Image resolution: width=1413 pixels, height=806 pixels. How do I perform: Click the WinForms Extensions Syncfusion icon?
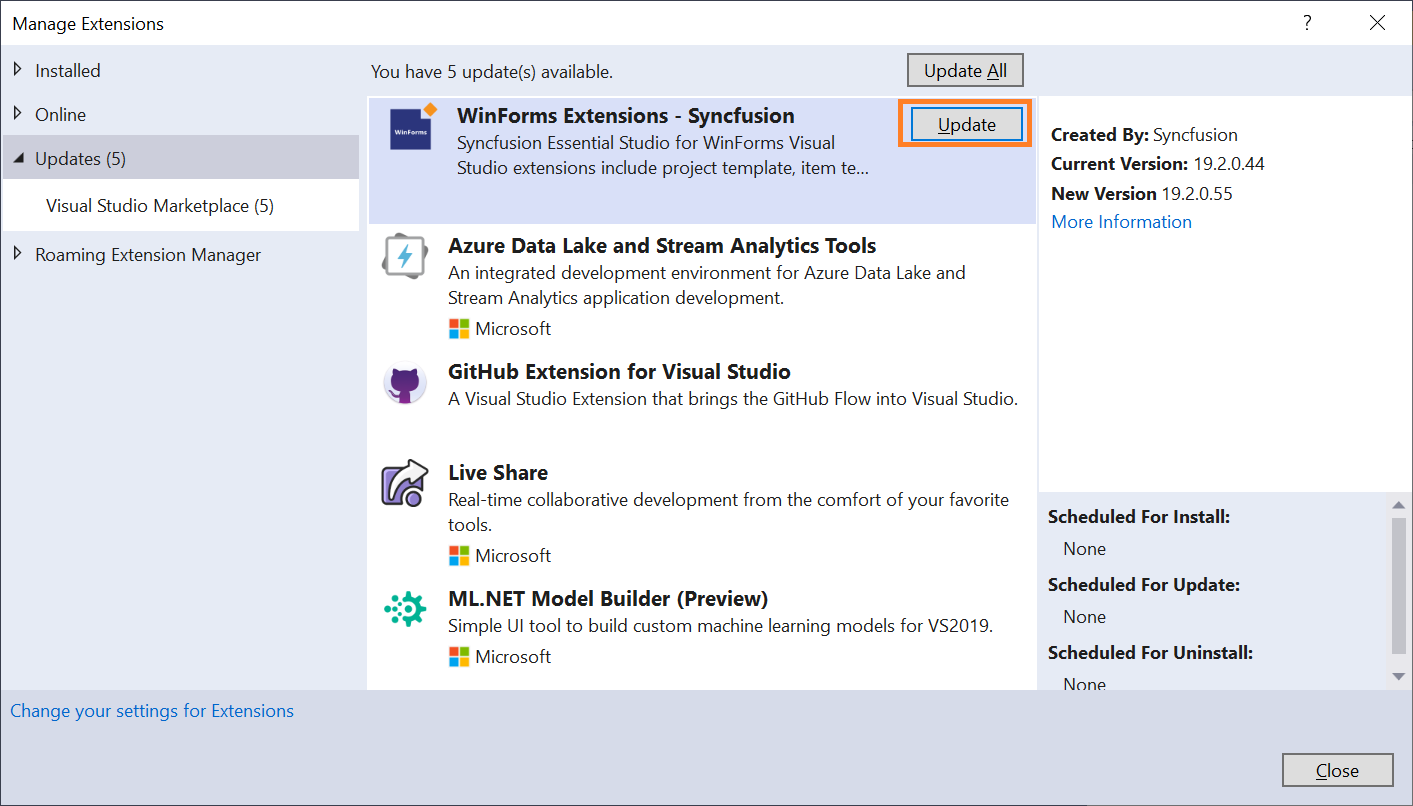411,130
